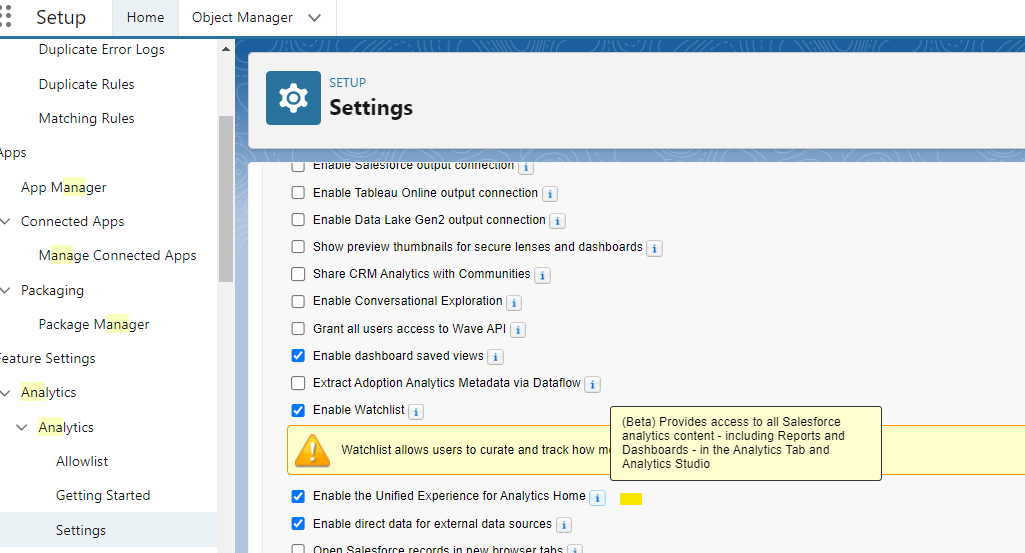Viewport: 1025px width, 553px height.
Task: Click info icon next to Unified Experience for Analytics Home
Action: [597, 497]
